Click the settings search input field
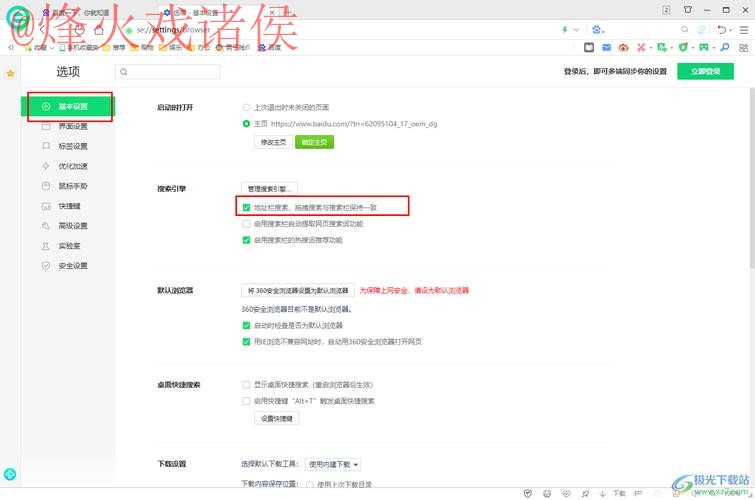 coord(168,72)
